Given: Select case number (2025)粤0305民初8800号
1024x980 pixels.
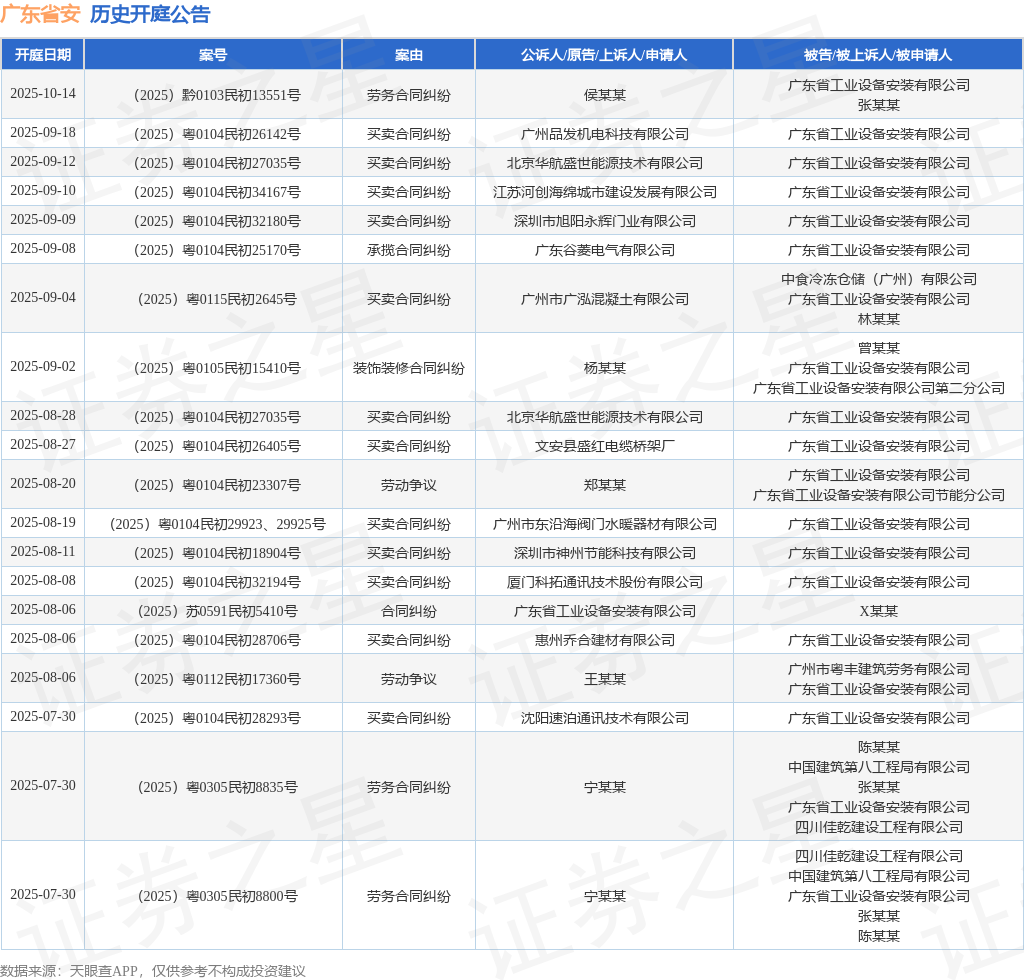Looking at the screenshot, I should [217, 896].
